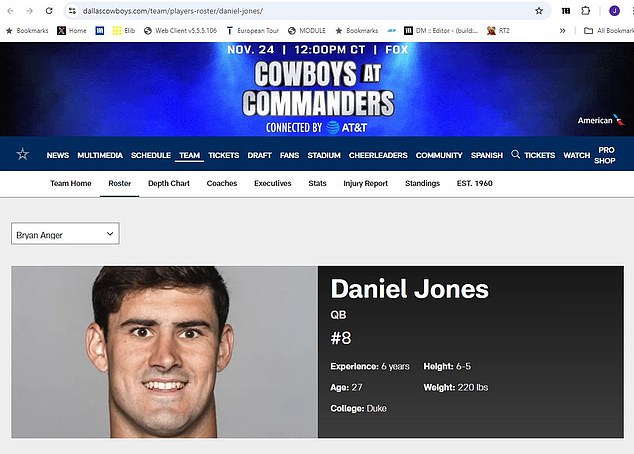Open the browser extensions puzzle icon

click(585, 11)
